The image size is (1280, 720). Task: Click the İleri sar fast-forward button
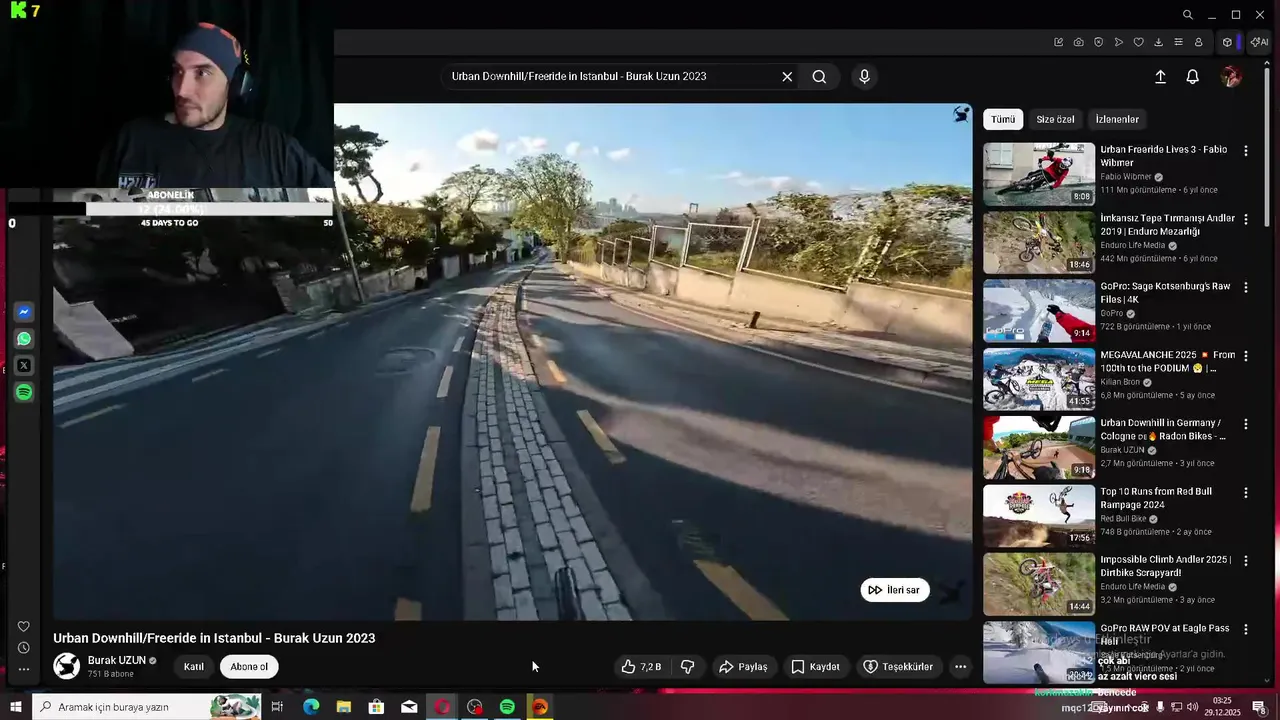(x=895, y=590)
